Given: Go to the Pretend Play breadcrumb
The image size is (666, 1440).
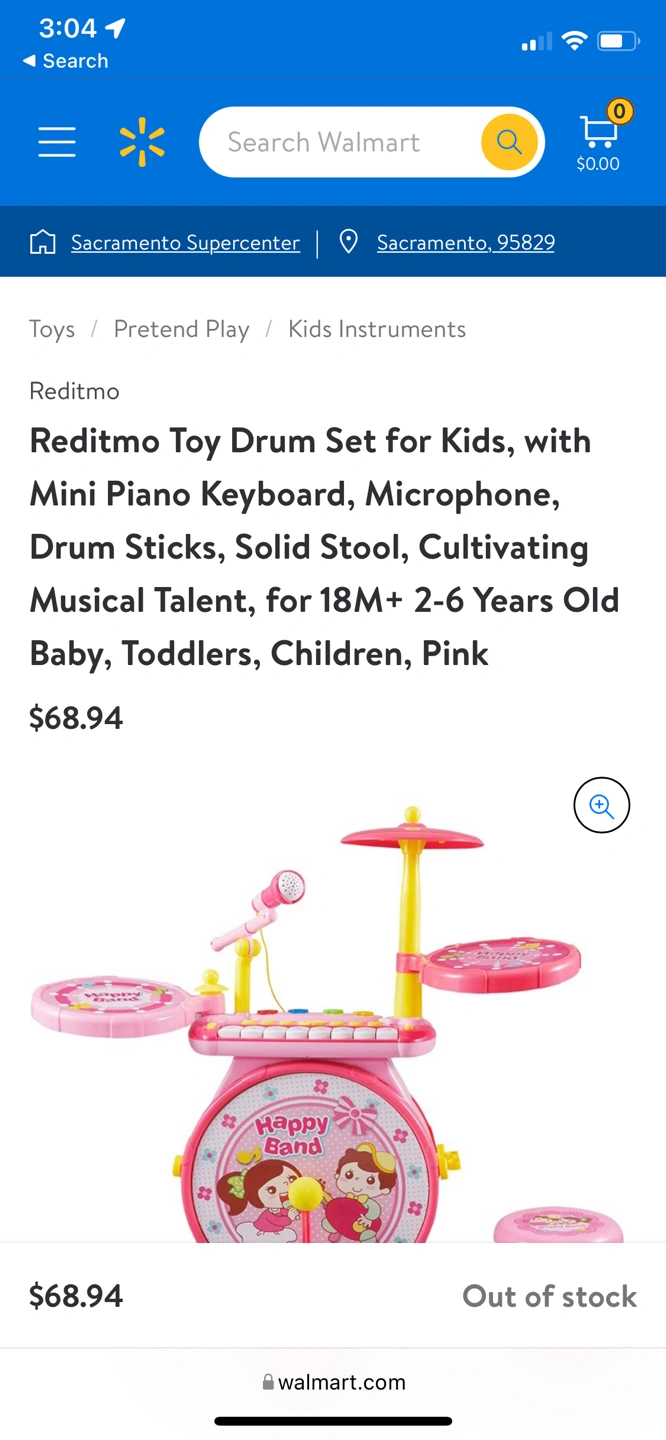Looking at the screenshot, I should pyautogui.click(x=181, y=329).
